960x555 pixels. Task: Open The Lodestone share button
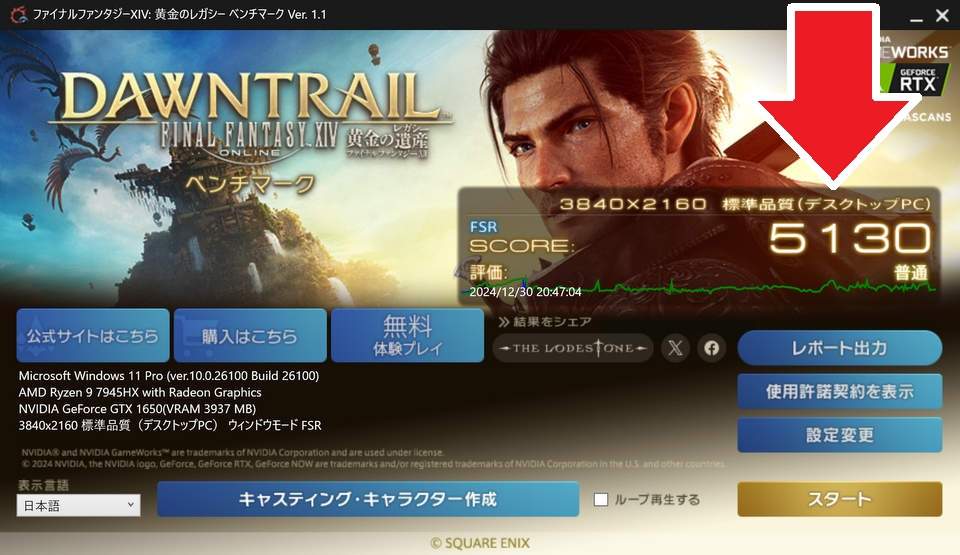[572, 348]
